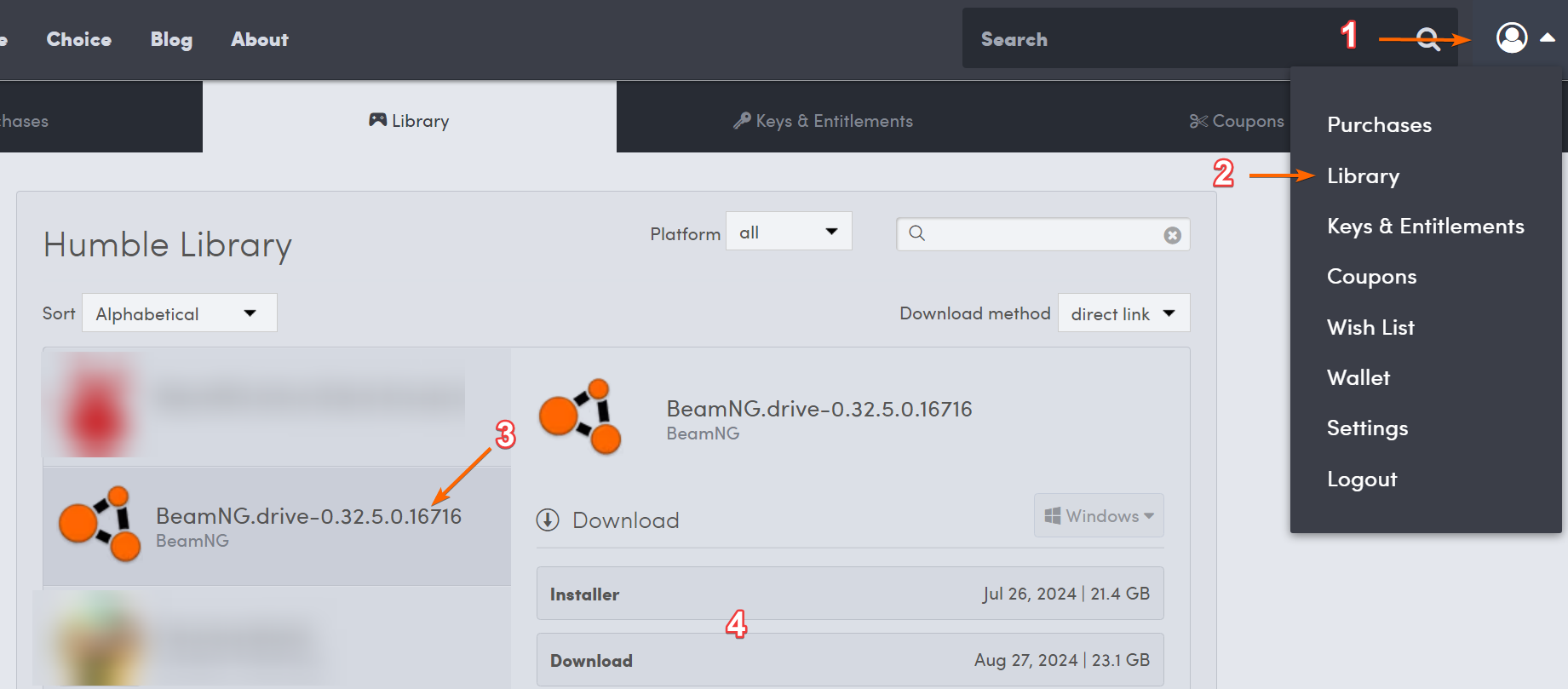The image size is (1568, 689).
Task: Open the user account avatar menu
Action: (x=1512, y=37)
